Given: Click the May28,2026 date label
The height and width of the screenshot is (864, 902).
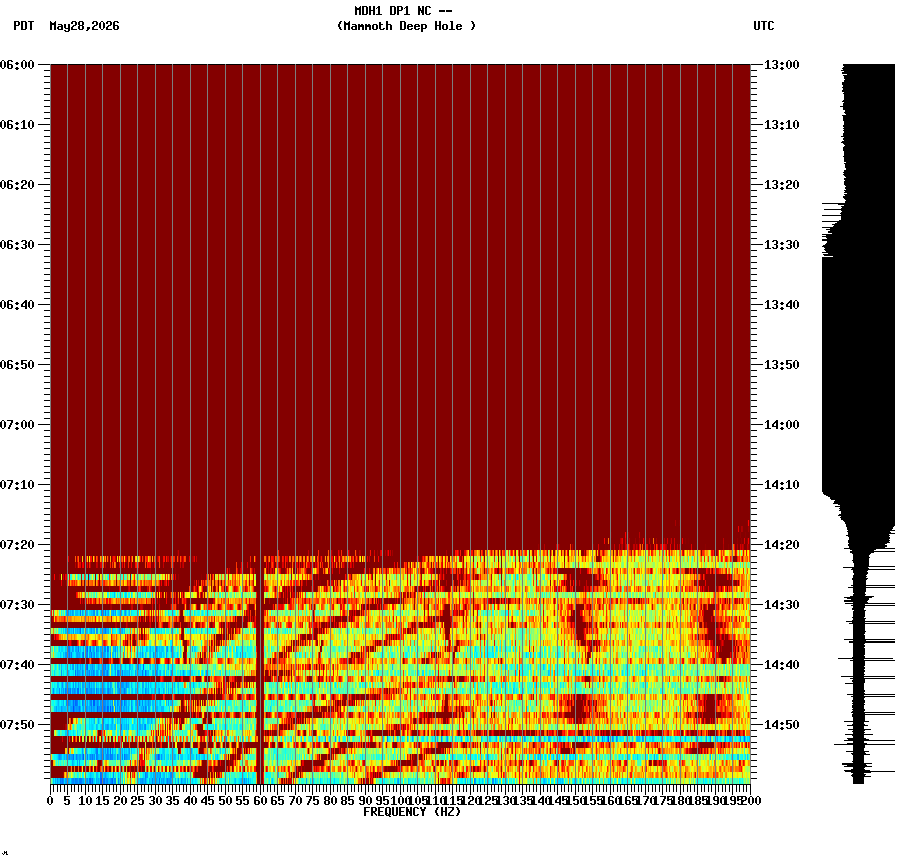Looking at the screenshot, I should (x=85, y=26).
